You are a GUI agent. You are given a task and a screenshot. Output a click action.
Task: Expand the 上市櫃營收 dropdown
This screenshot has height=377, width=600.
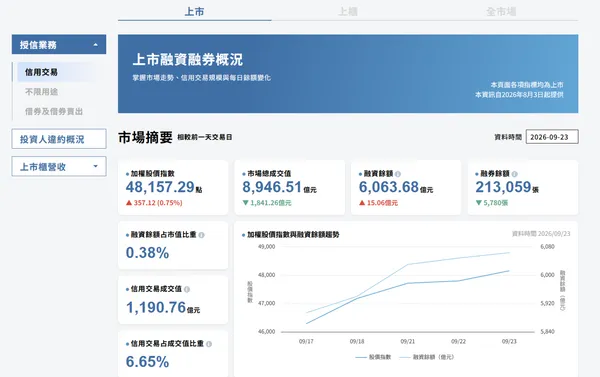tap(59, 166)
